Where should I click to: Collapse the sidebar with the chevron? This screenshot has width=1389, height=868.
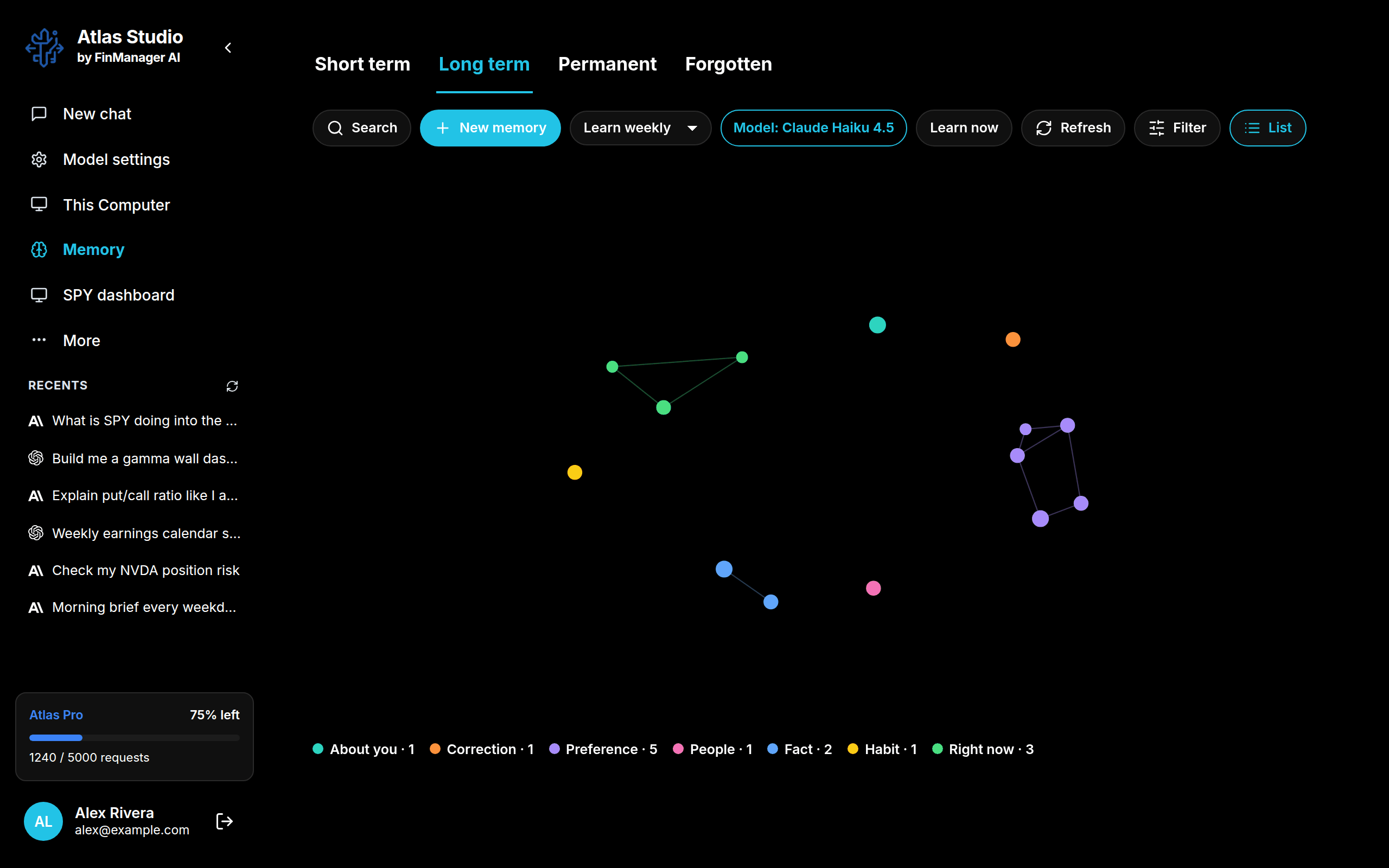(x=228, y=48)
